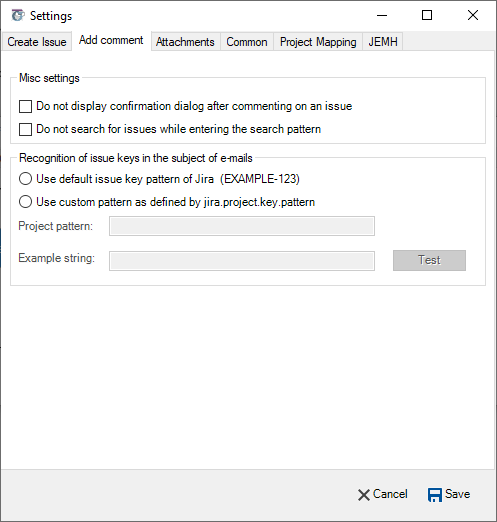Select default Jira issue key pattern radio
The image size is (497, 522).
[25, 179]
